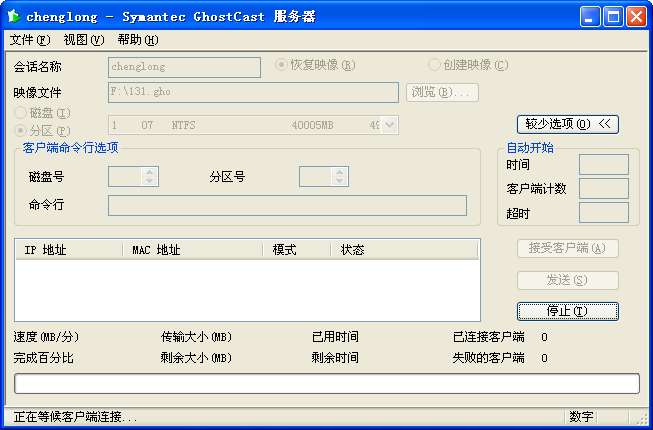This screenshot has width=653, height=430.
Task: Click the 剩余大小(MB) label
Action: [x=197, y=358]
